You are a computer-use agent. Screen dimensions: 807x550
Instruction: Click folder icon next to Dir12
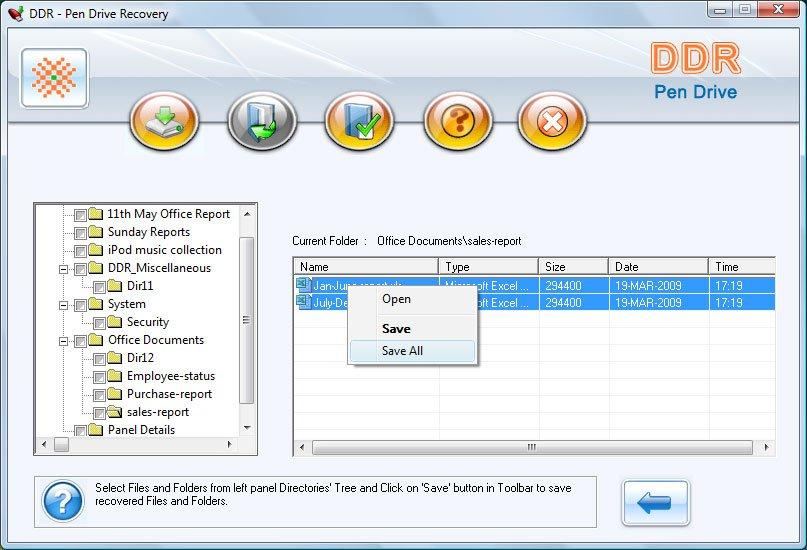pos(114,358)
